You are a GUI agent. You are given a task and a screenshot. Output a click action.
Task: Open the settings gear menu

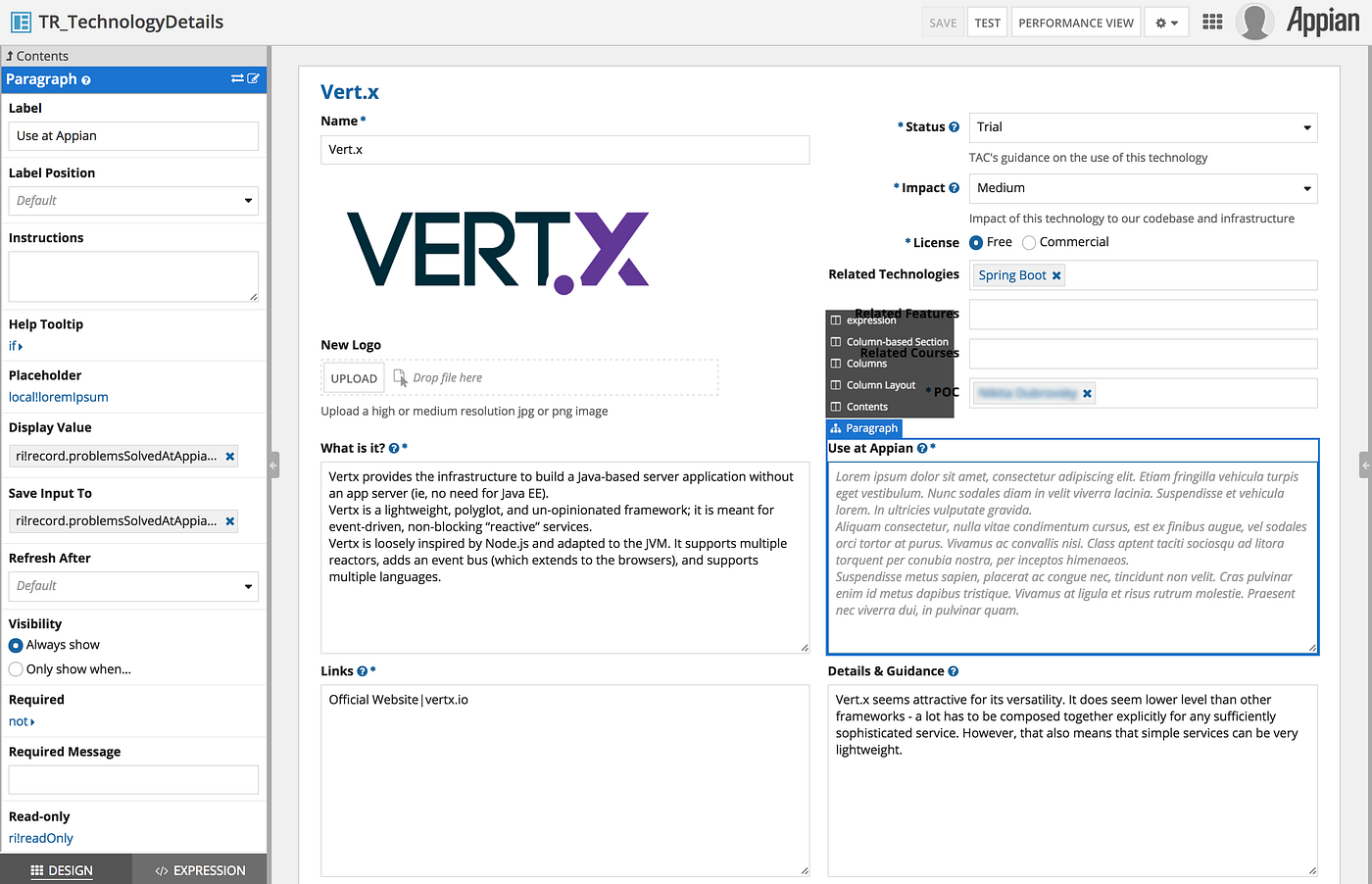pyautogui.click(x=1166, y=23)
